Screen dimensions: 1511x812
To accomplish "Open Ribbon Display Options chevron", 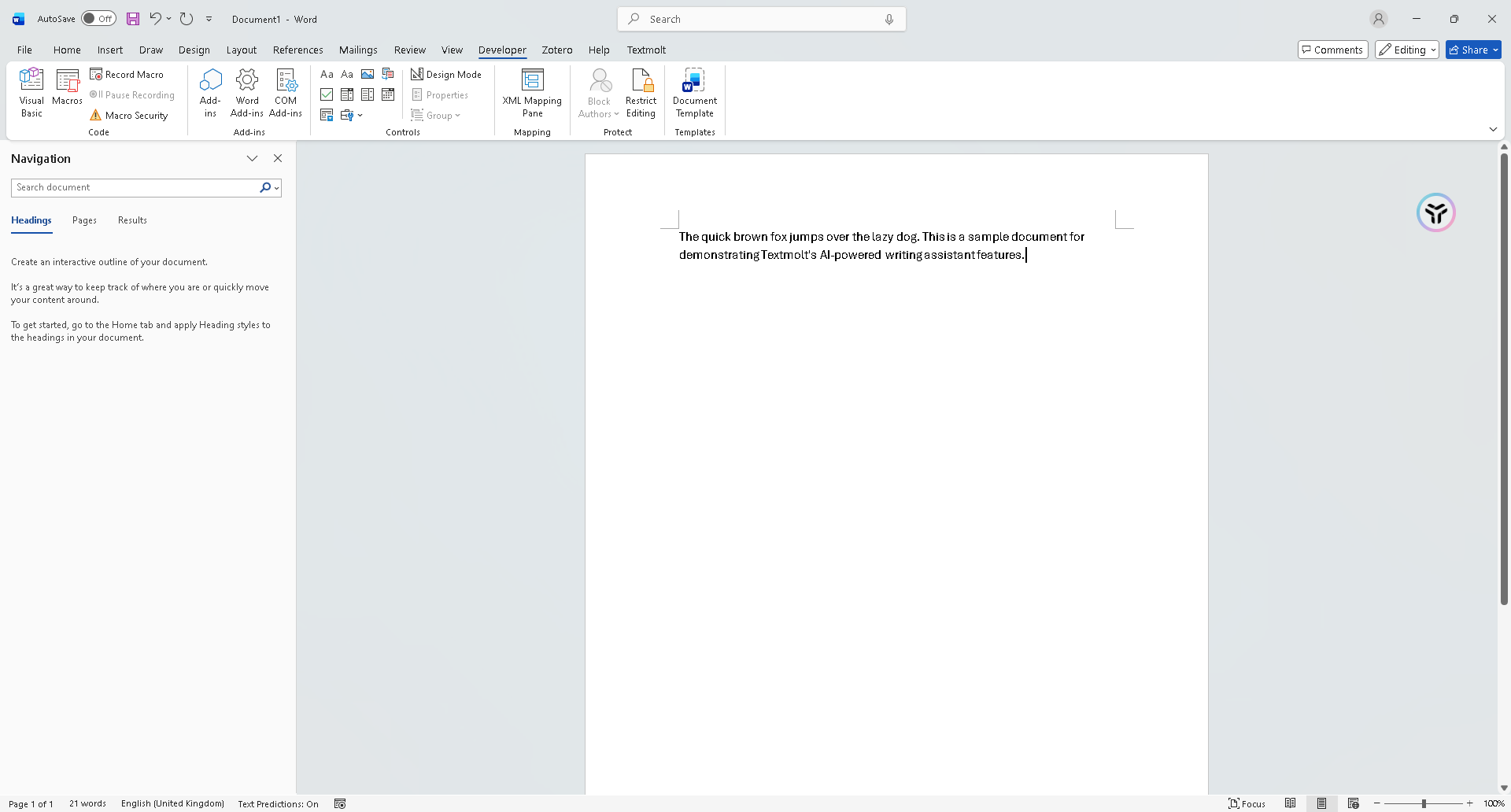I will click(1493, 129).
